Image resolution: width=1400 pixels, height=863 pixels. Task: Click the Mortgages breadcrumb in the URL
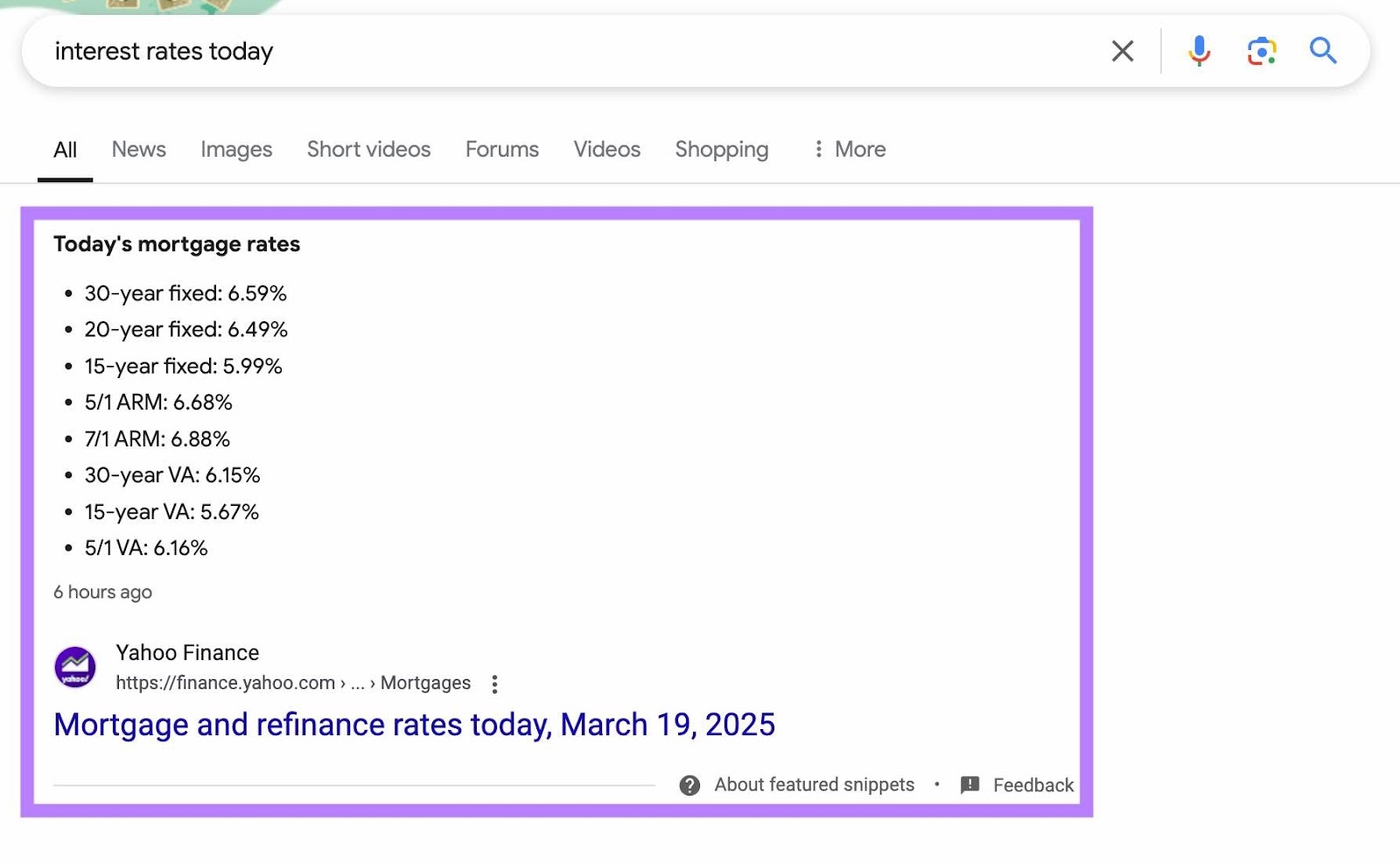(425, 684)
